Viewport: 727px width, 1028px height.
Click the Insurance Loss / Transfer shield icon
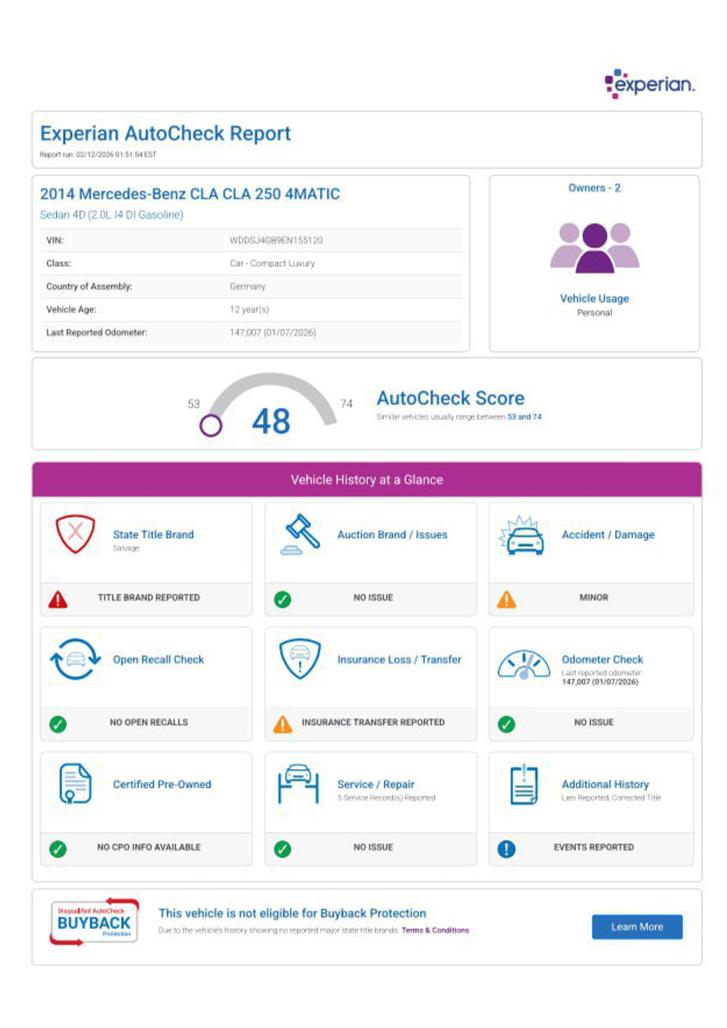(x=299, y=660)
